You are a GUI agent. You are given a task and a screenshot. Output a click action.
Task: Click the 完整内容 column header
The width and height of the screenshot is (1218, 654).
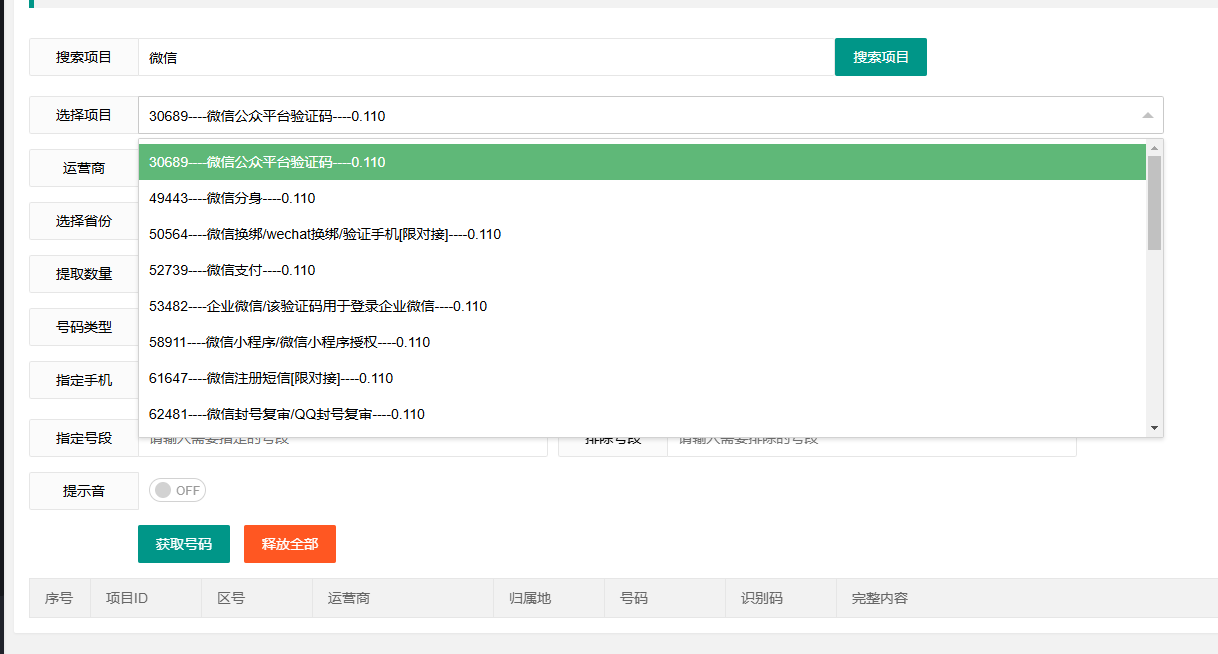[1027, 598]
